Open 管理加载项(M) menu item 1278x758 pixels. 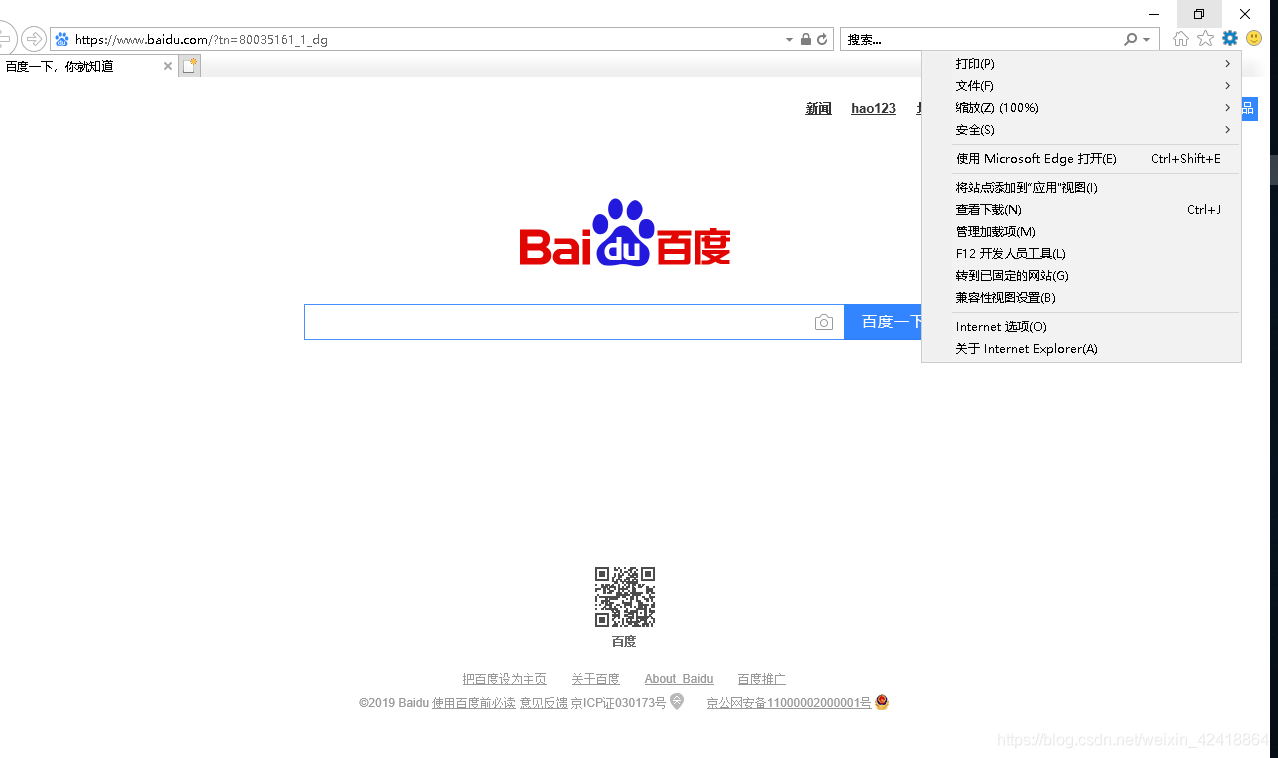click(1081, 231)
